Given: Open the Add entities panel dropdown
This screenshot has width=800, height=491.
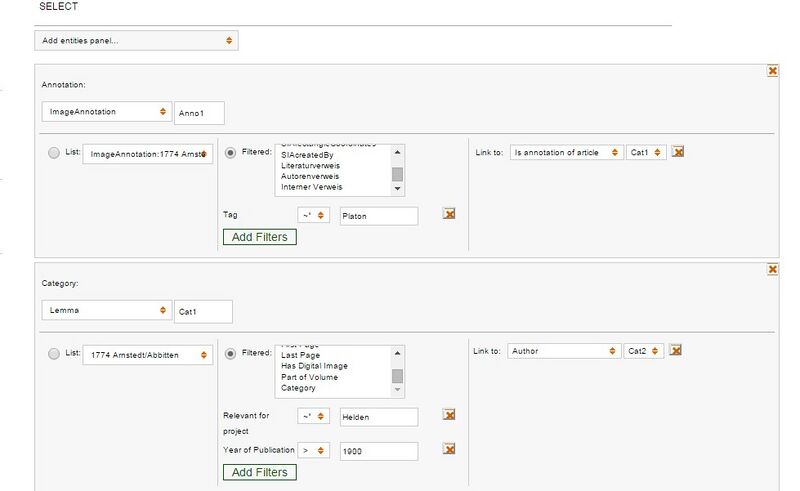Looking at the screenshot, I should pyautogui.click(x=136, y=41).
